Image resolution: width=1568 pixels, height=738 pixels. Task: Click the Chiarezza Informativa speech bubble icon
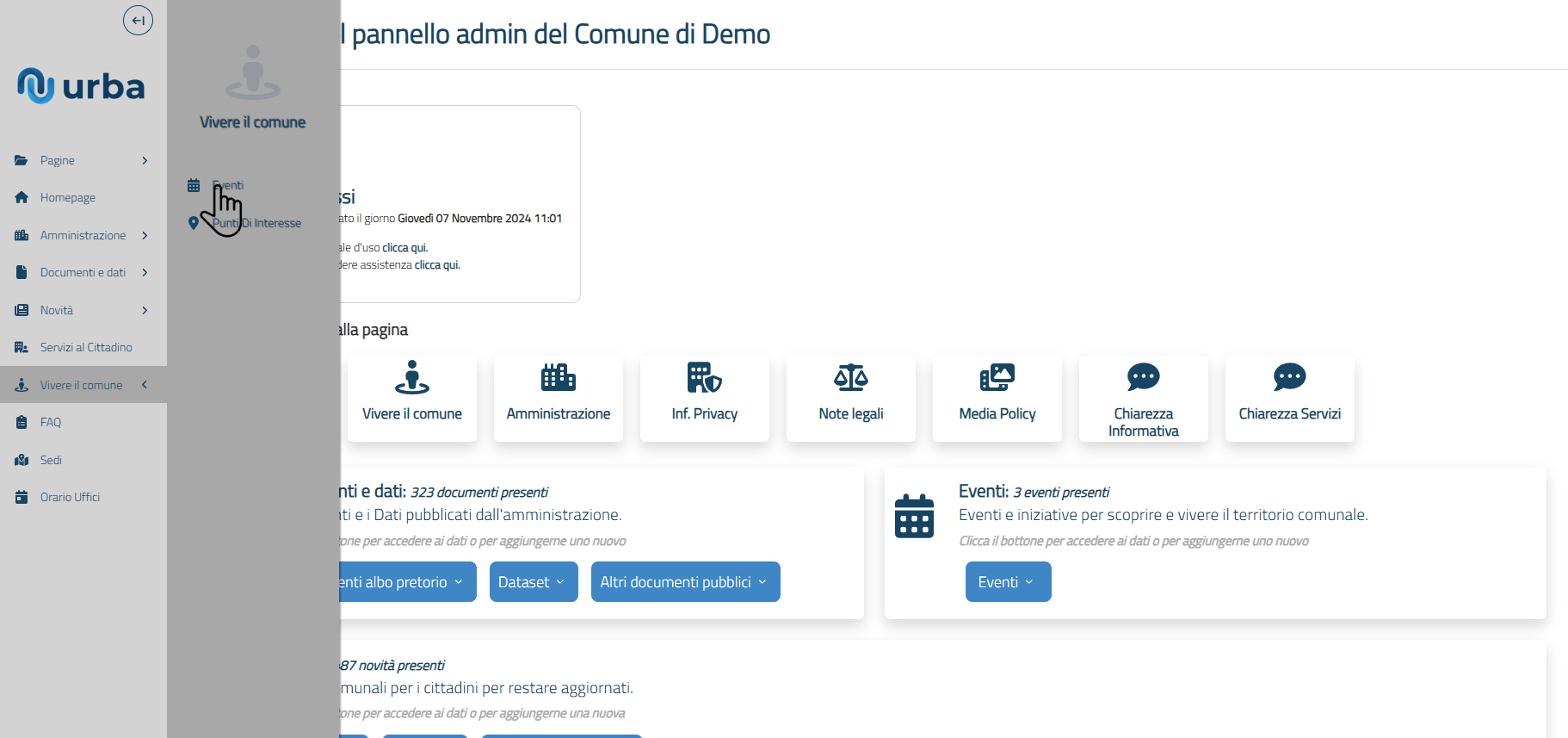[1143, 377]
